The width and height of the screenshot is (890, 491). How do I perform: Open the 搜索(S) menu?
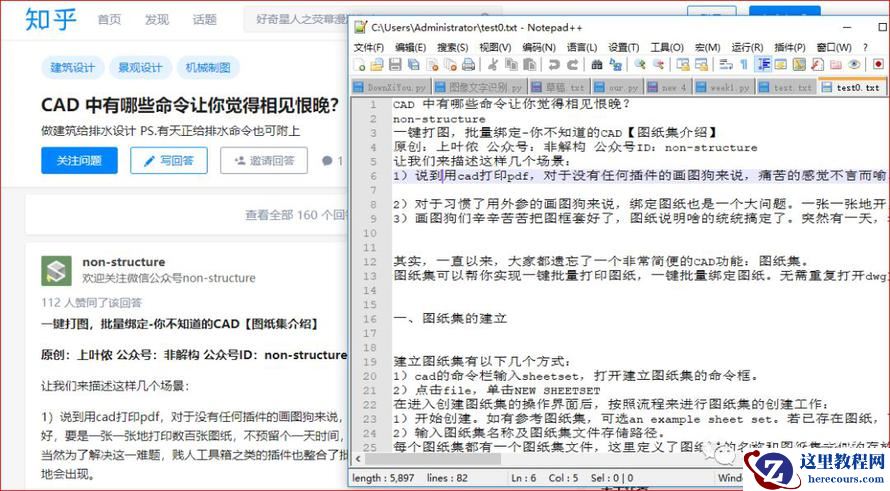pos(452,47)
